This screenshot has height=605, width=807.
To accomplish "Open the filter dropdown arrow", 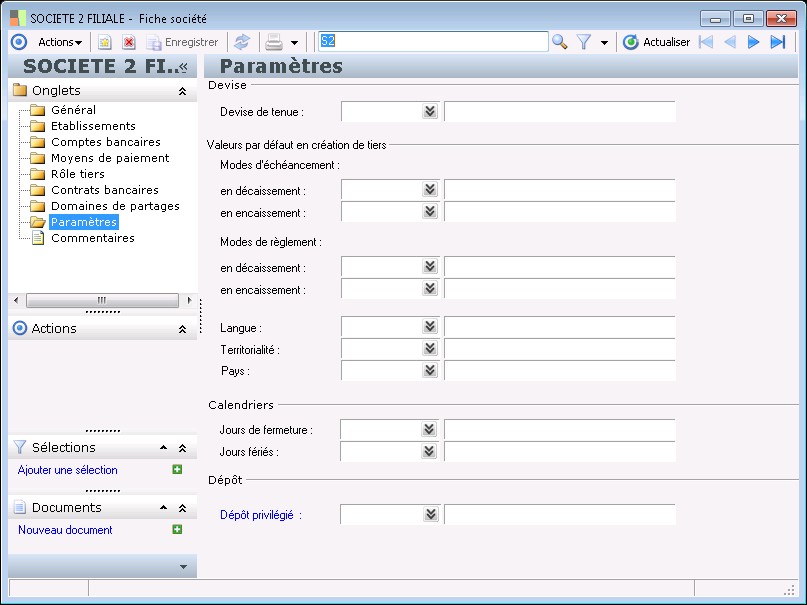I will [x=604, y=43].
